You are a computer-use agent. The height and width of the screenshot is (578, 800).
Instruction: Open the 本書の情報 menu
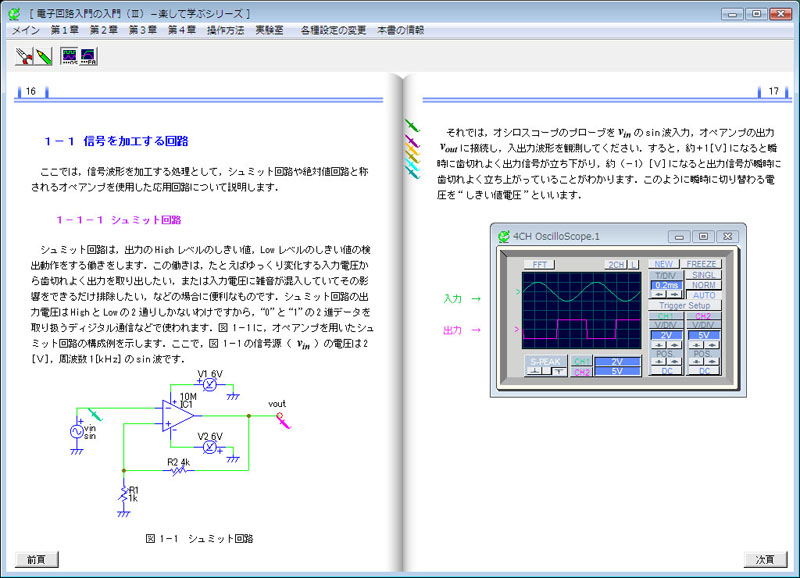(x=401, y=30)
